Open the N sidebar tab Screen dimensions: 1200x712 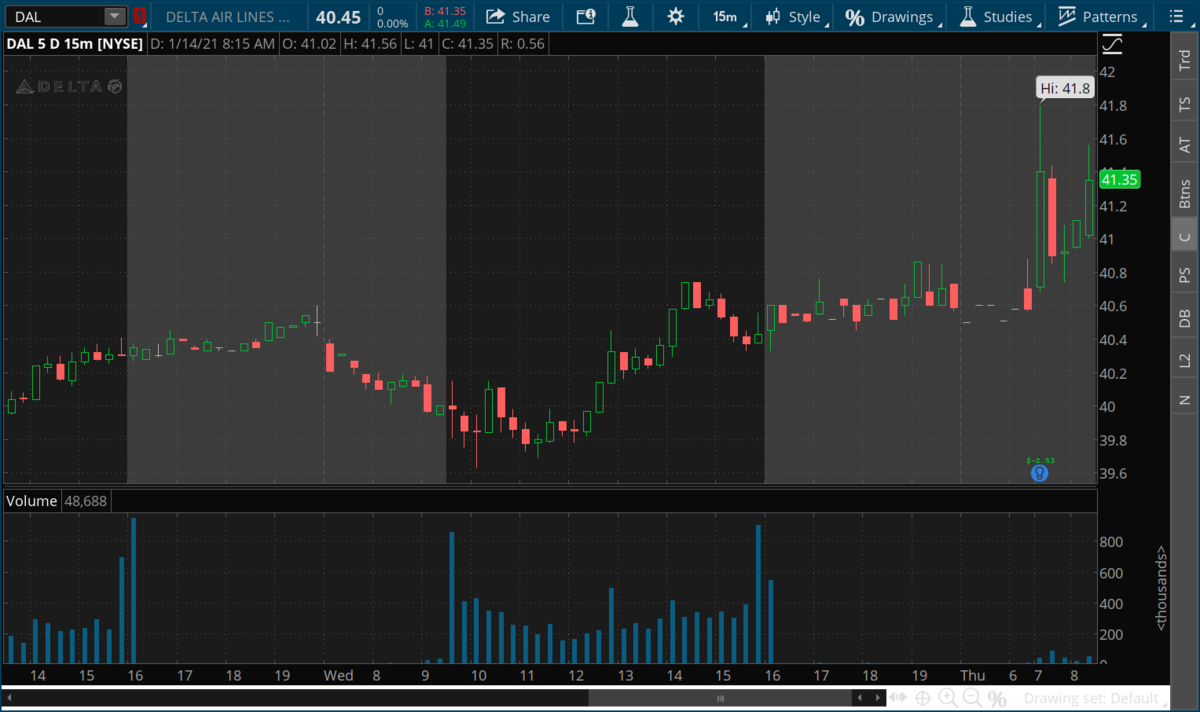click(1184, 400)
